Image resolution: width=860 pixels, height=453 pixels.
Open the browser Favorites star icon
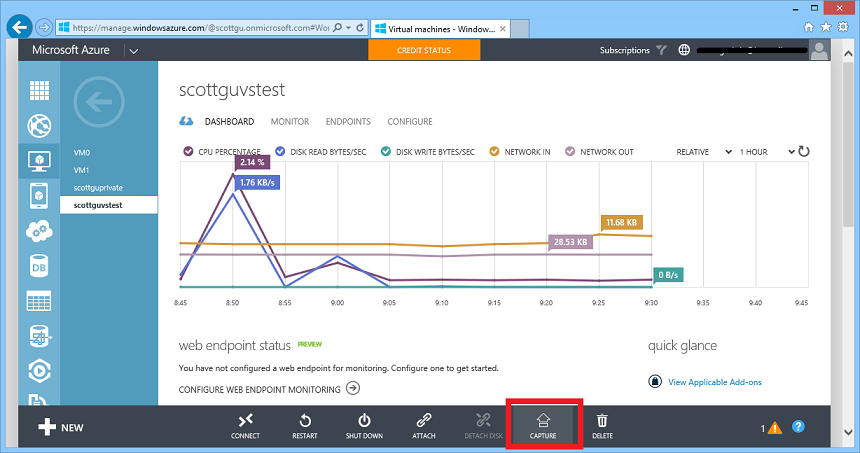(x=826, y=27)
